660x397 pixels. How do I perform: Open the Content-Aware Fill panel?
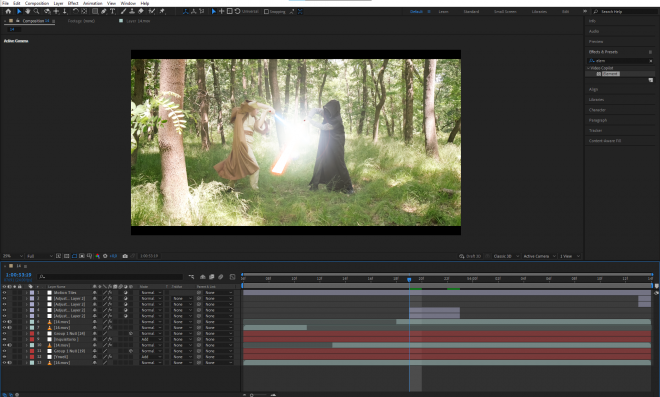click(605, 141)
